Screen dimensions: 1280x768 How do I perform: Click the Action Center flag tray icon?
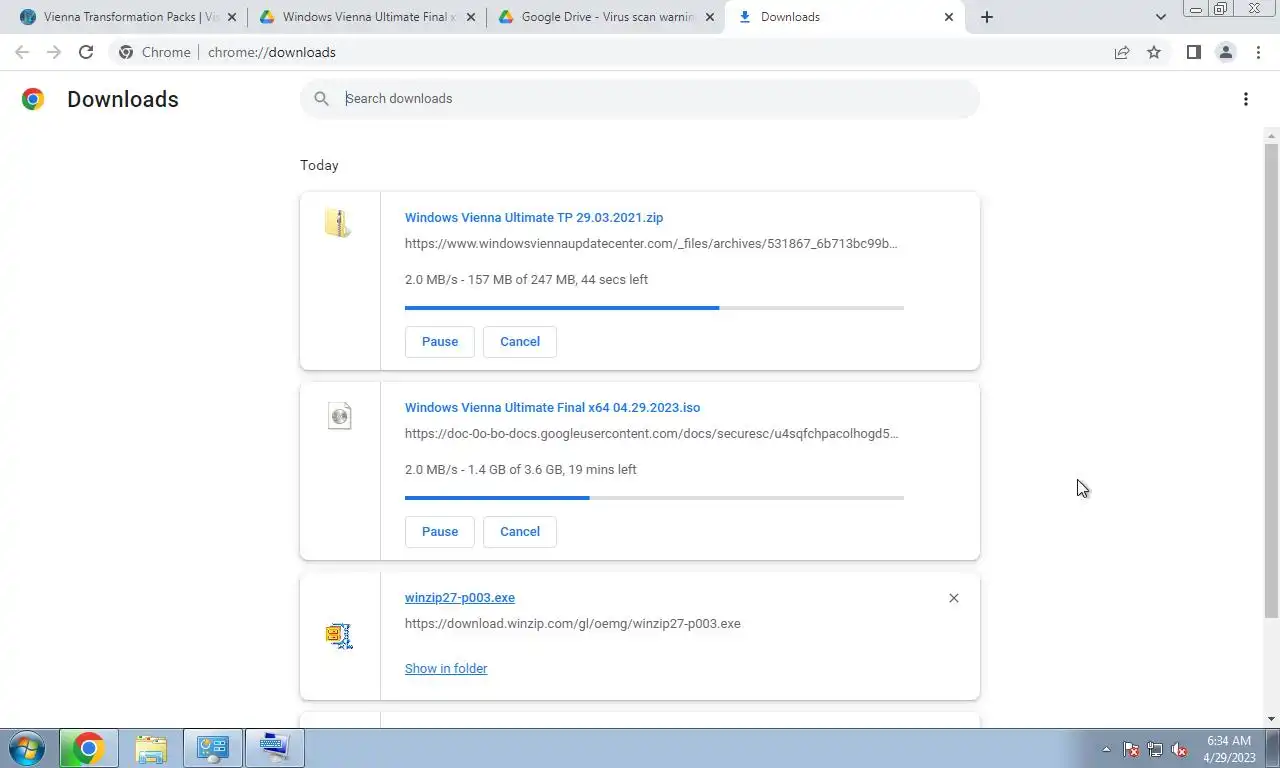tap(1131, 749)
